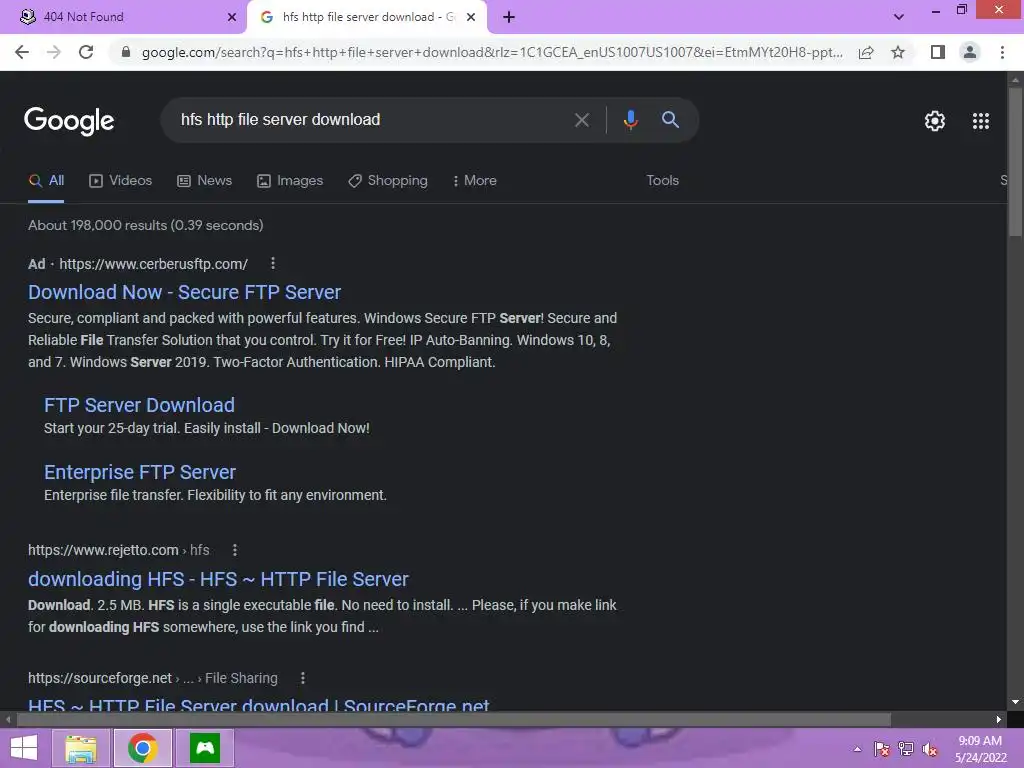
Task: Click the Chrome taskbar icon
Action: pos(142,748)
